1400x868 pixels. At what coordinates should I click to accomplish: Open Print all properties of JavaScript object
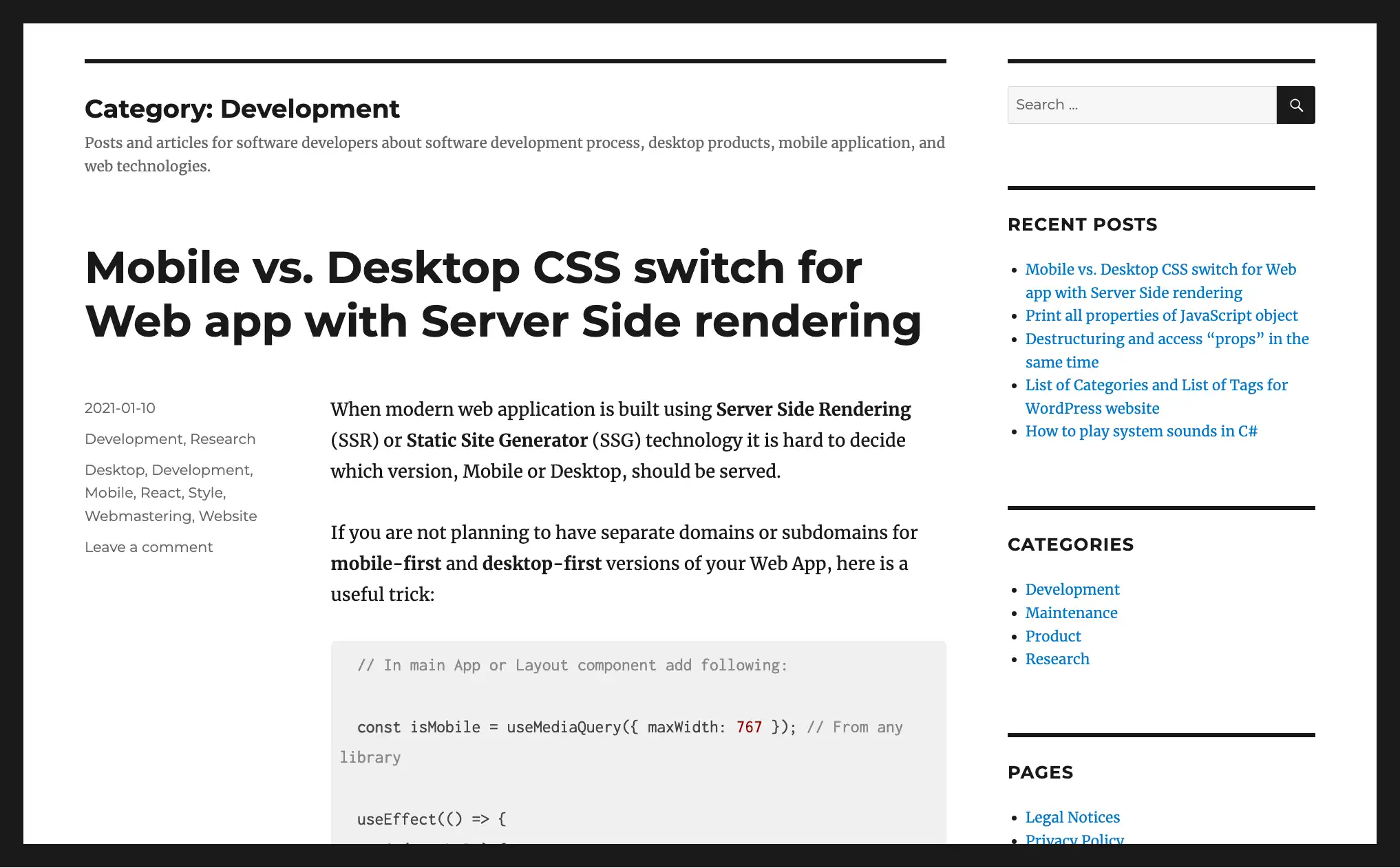click(1162, 316)
